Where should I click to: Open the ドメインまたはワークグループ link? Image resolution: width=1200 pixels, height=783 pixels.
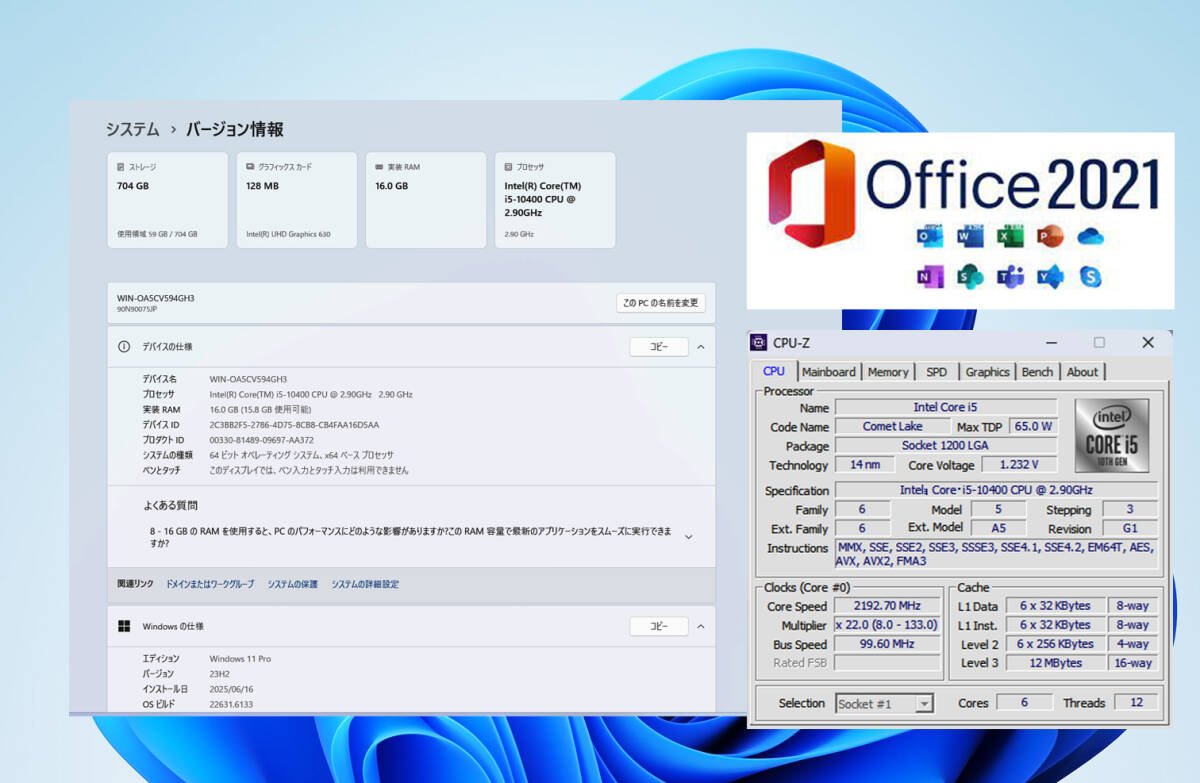click(210, 584)
